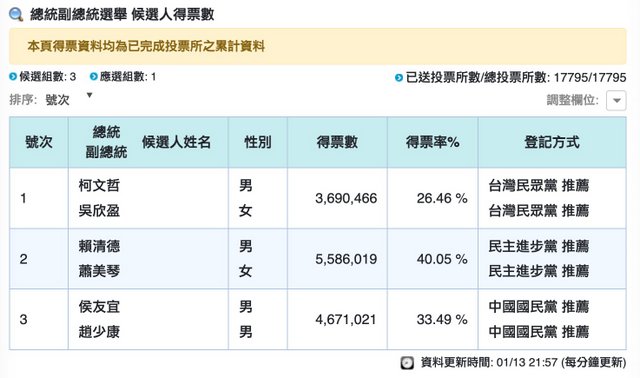The height and width of the screenshot is (378, 640).
Task: Open the 排序 號次 sort dropdown
Action: pyautogui.click(x=69, y=99)
